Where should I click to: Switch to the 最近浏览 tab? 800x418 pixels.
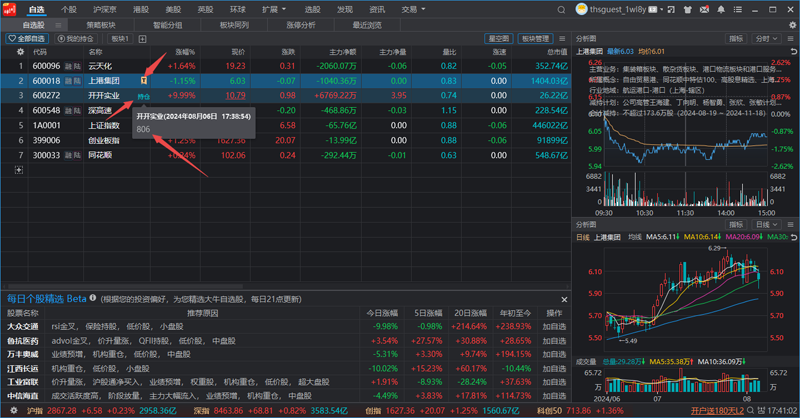click(x=367, y=25)
